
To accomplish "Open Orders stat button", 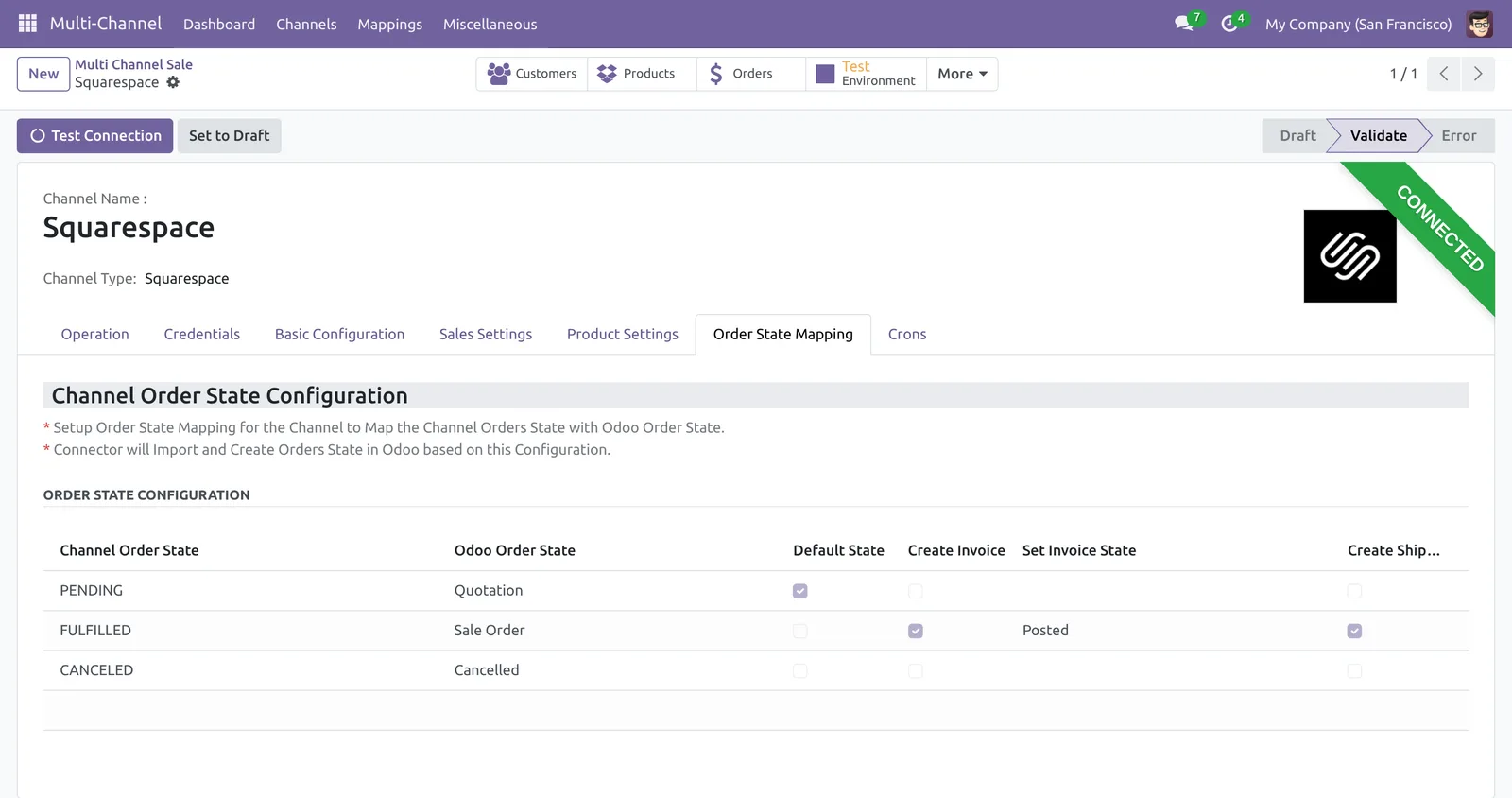I will tap(751, 74).
